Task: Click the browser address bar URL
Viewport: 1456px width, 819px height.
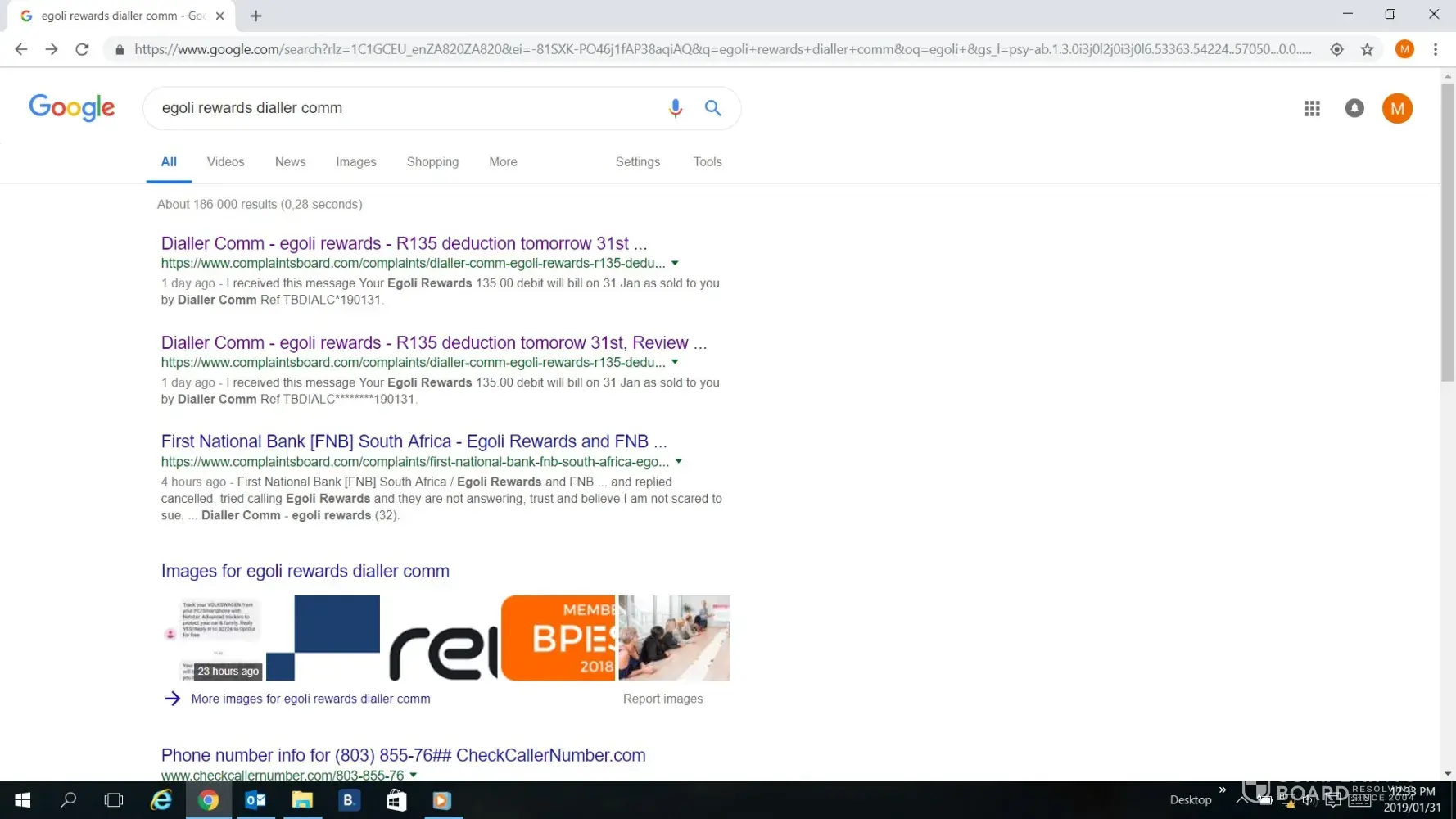Action: [x=722, y=49]
